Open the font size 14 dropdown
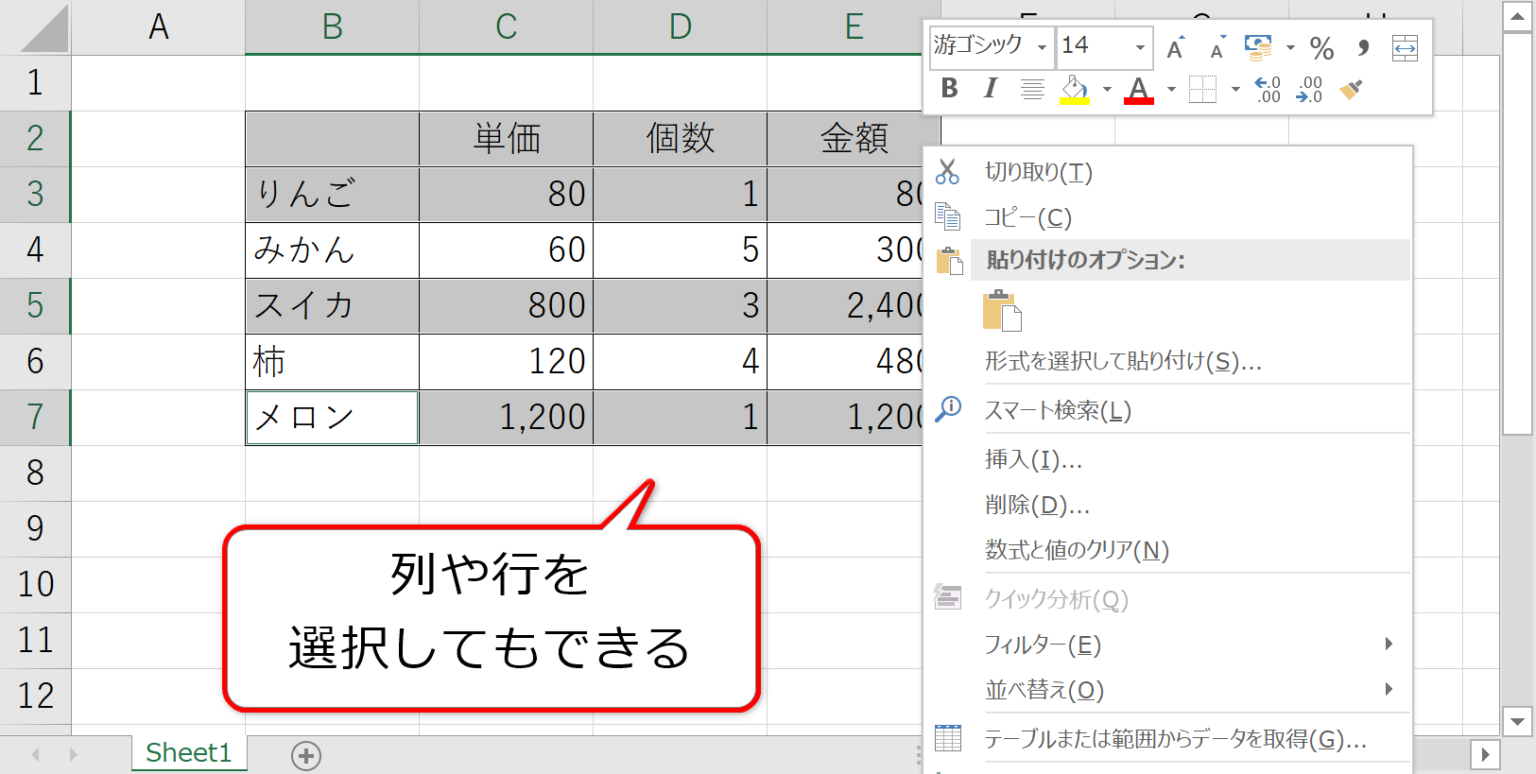1536x774 pixels. (1140, 47)
